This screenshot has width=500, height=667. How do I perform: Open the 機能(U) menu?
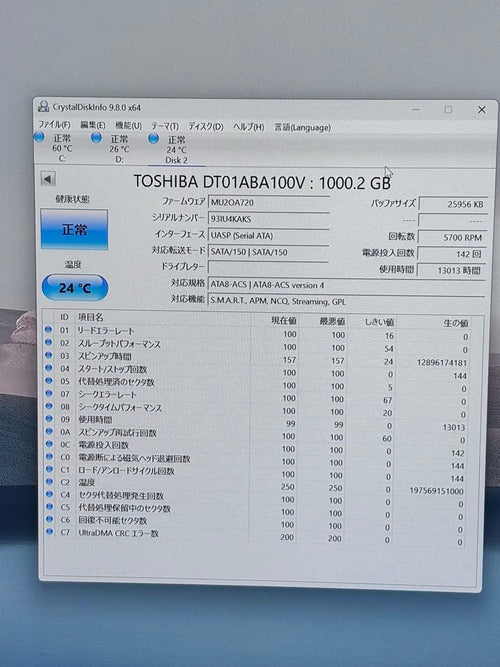click(x=129, y=126)
